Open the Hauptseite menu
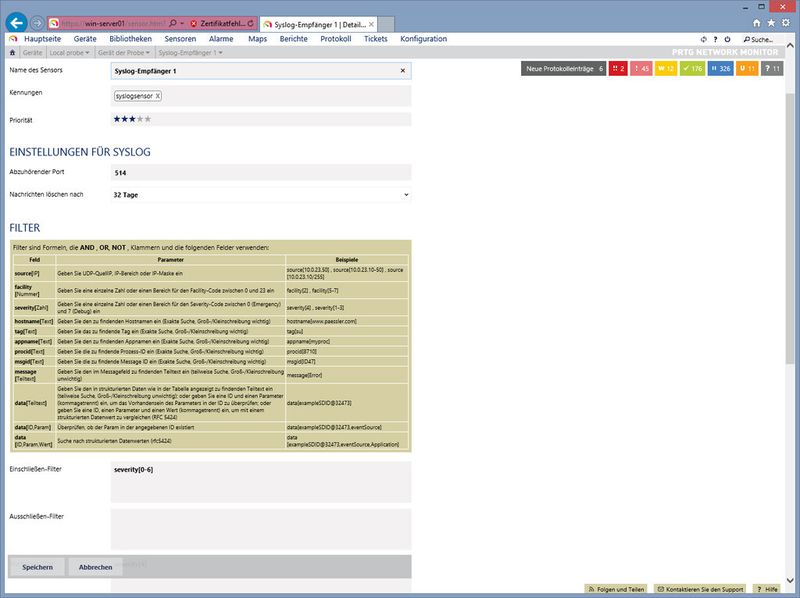 click(x=42, y=39)
